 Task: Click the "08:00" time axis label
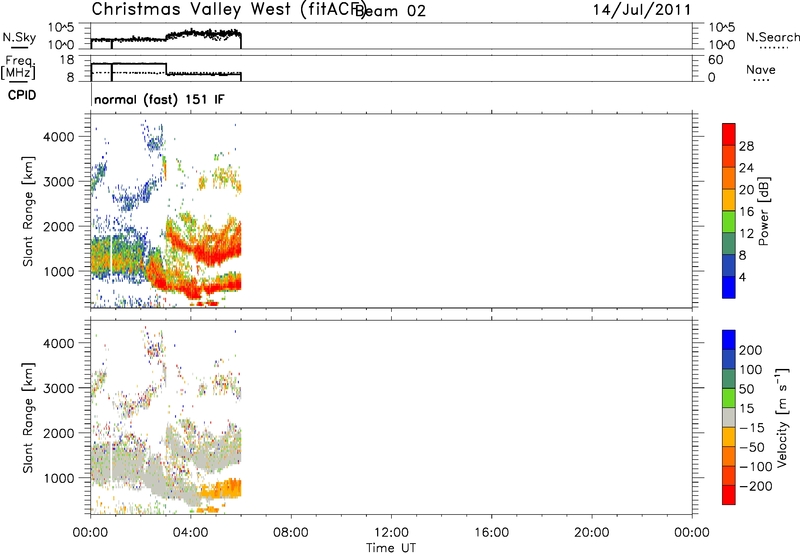(x=290, y=533)
